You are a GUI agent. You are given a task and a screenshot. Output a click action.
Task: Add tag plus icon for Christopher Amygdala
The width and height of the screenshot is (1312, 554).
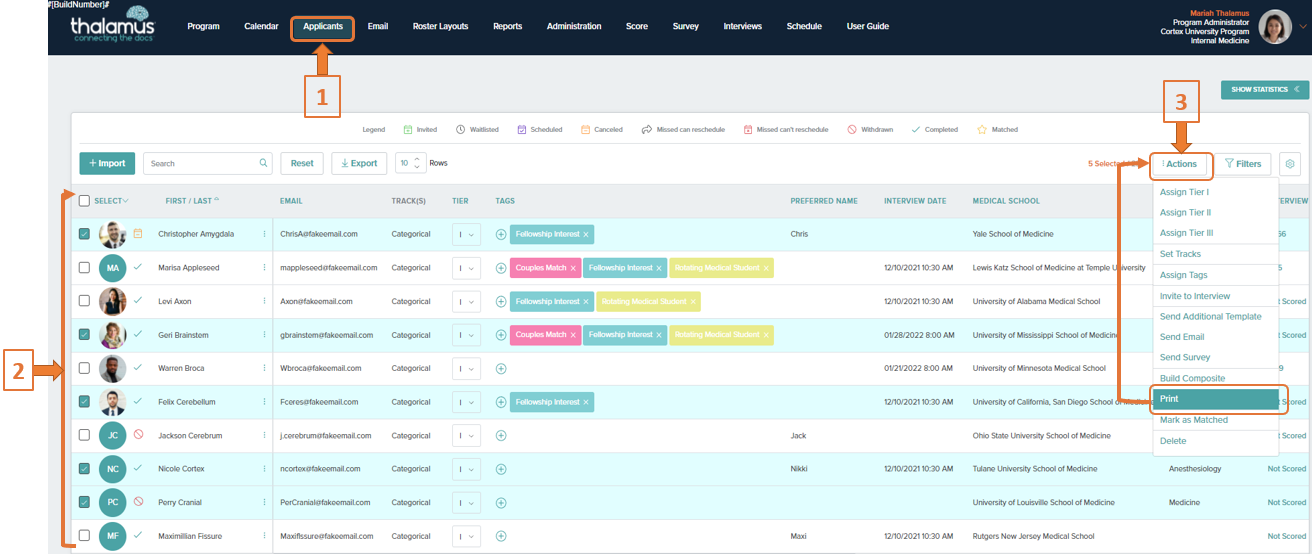pyautogui.click(x=501, y=234)
